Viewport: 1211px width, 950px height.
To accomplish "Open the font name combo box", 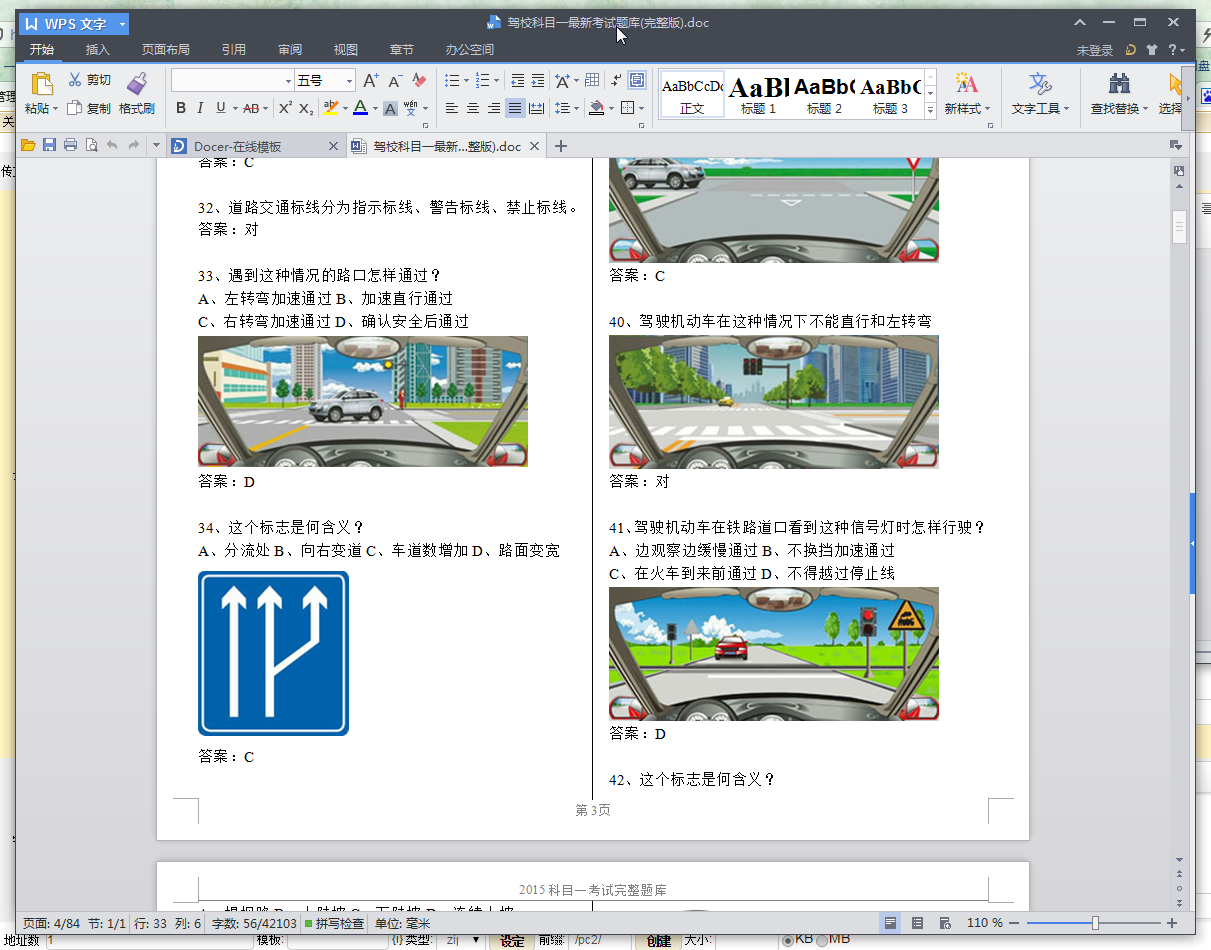I will [232, 81].
